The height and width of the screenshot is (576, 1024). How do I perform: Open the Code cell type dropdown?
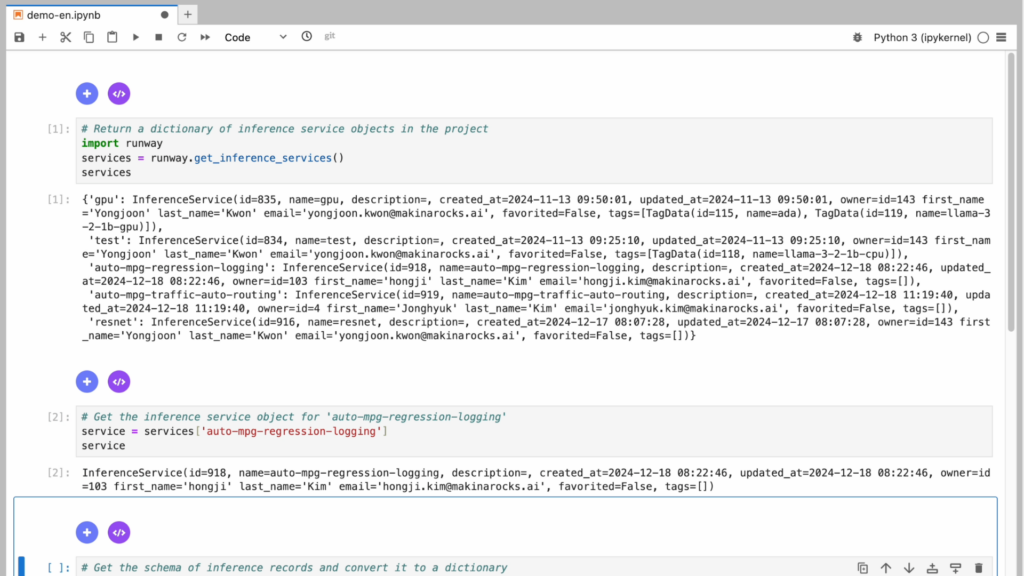[x=255, y=37]
